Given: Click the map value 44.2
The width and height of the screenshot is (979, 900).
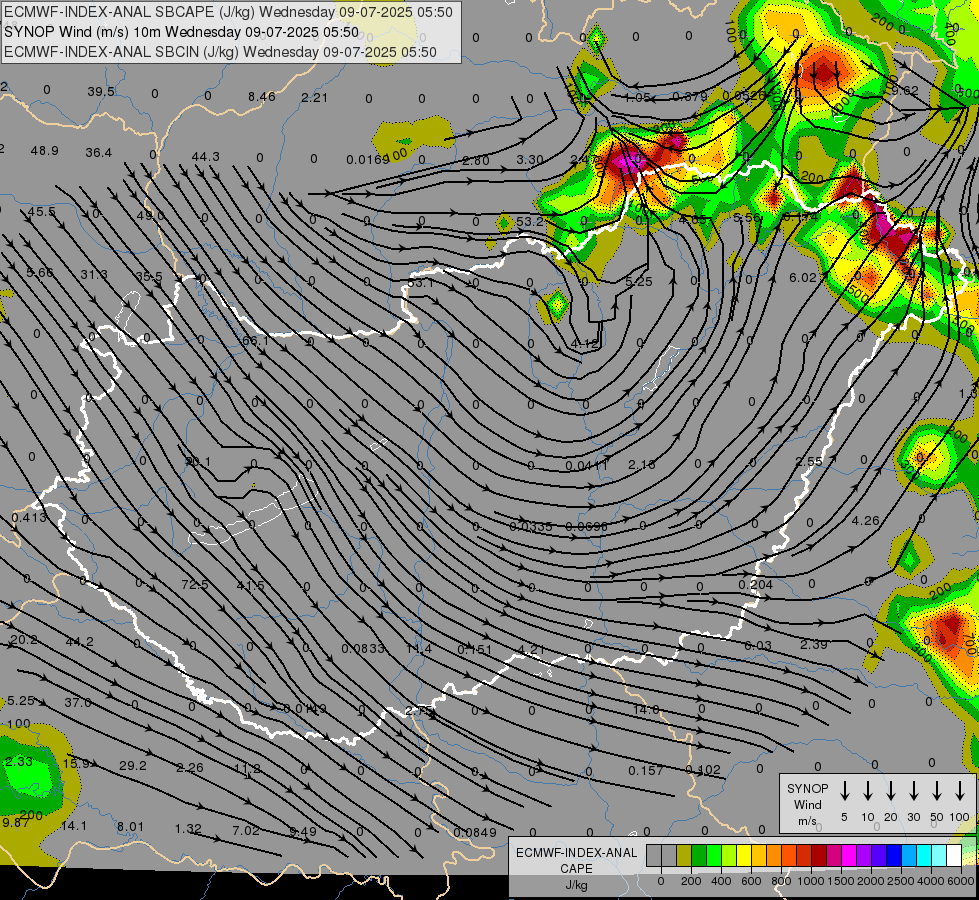Looking at the screenshot, I should point(79,641).
